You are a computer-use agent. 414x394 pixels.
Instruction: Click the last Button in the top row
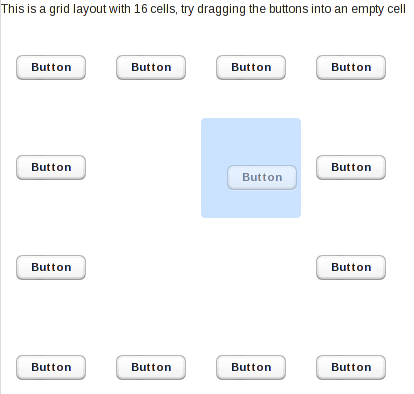[351, 67]
